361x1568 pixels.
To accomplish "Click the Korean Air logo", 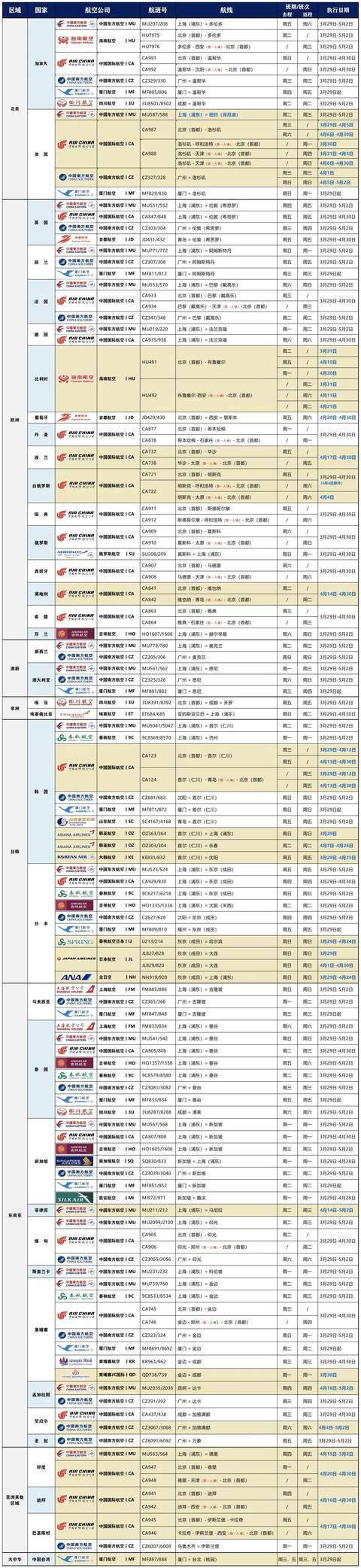I will pyautogui.click(x=75, y=857).
